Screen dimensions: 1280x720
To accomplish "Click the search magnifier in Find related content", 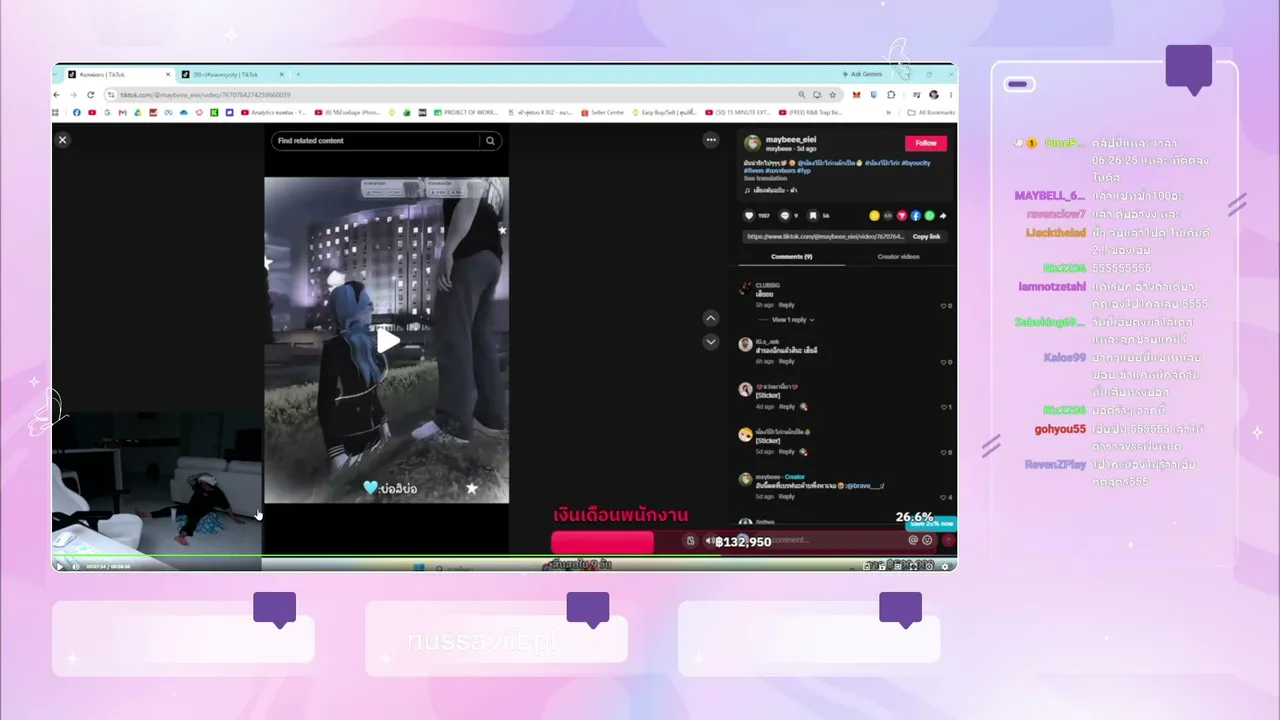I will (x=490, y=141).
